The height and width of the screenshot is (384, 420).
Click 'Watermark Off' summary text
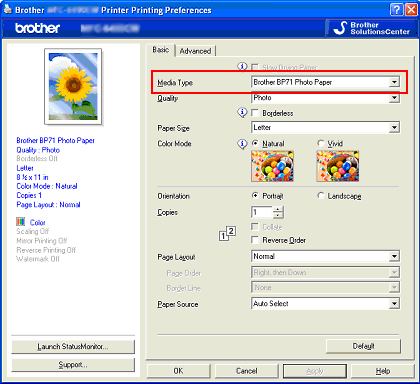38,259
